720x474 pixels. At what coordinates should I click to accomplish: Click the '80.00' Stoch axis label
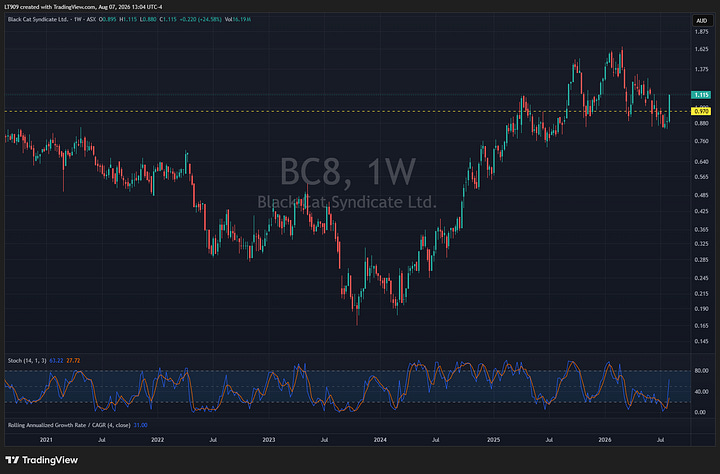(x=700, y=371)
